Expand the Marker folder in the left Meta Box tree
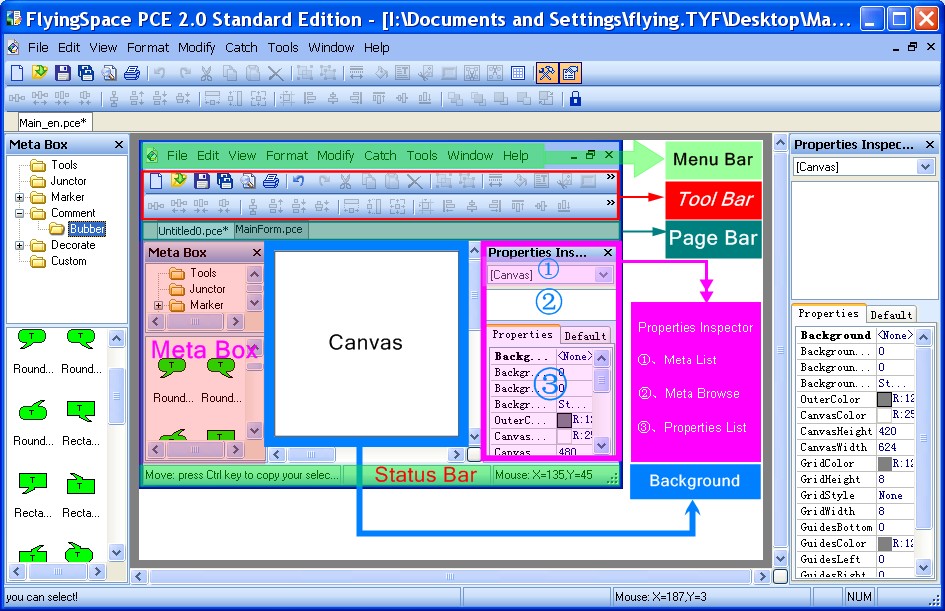The image size is (945, 611). coord(19,197)
